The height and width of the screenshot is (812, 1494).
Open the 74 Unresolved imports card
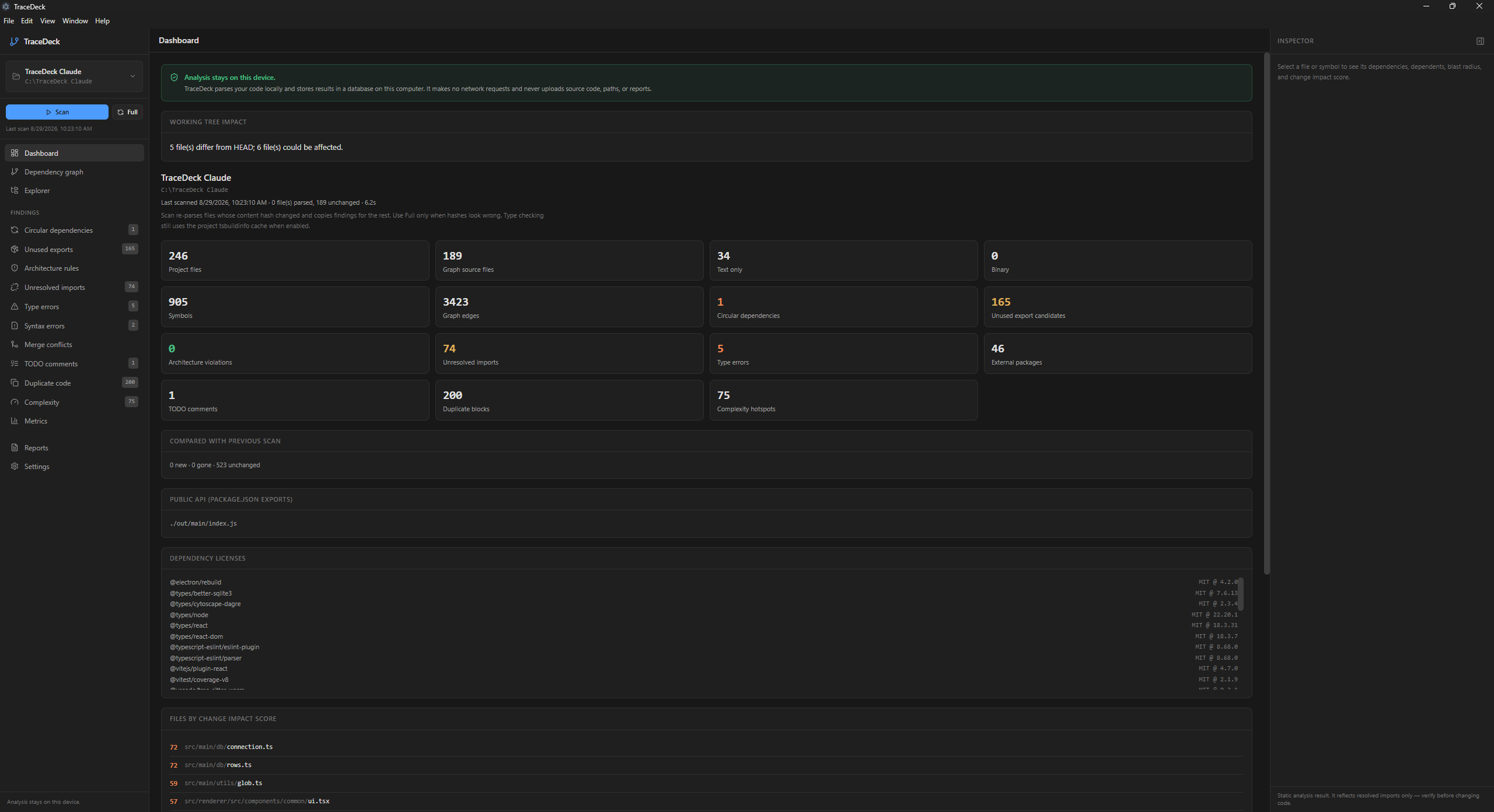pos(569,353)
